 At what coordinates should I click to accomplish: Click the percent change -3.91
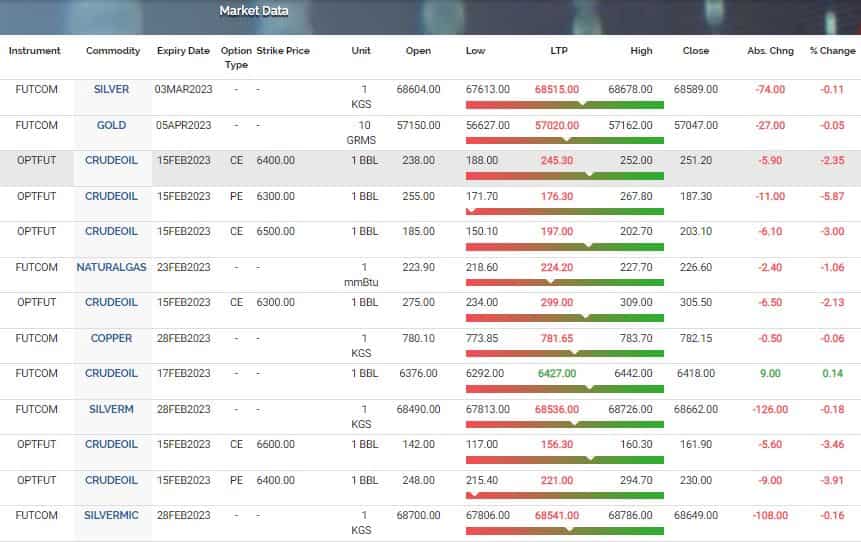[832, 480]
